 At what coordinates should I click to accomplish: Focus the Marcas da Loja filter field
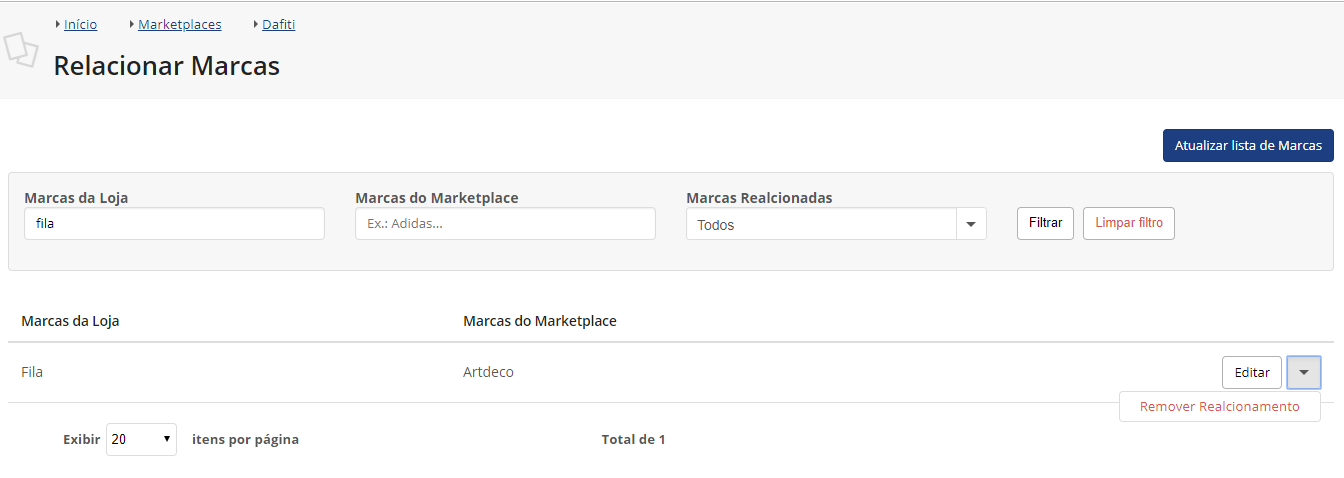tap(174, 224)
